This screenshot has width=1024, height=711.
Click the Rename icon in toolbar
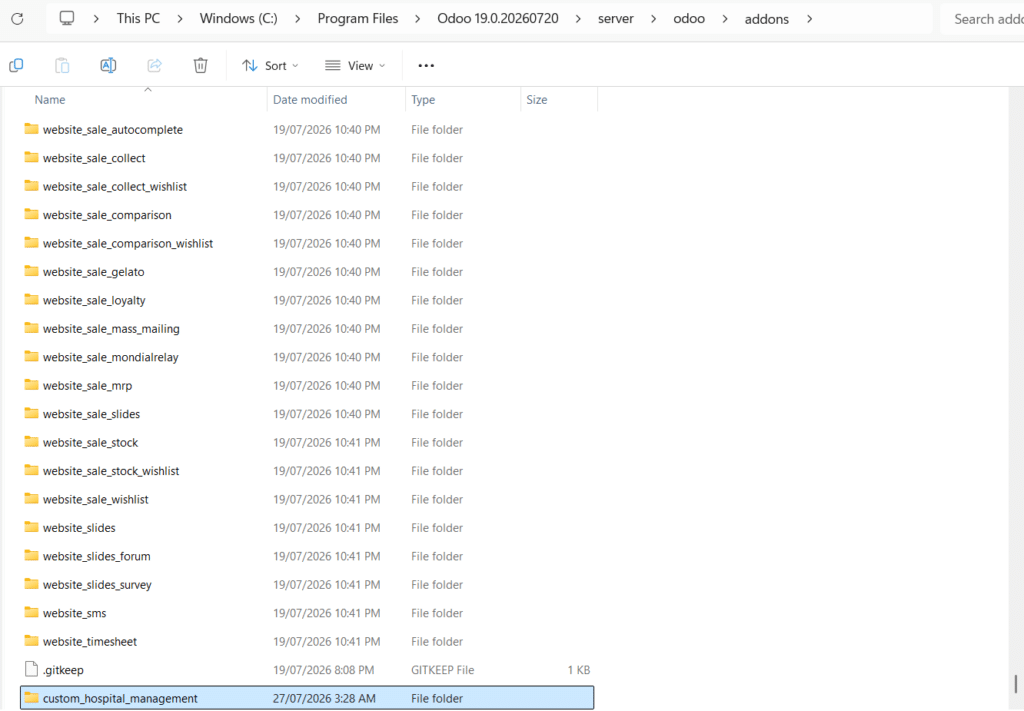[x=108, y=65]
